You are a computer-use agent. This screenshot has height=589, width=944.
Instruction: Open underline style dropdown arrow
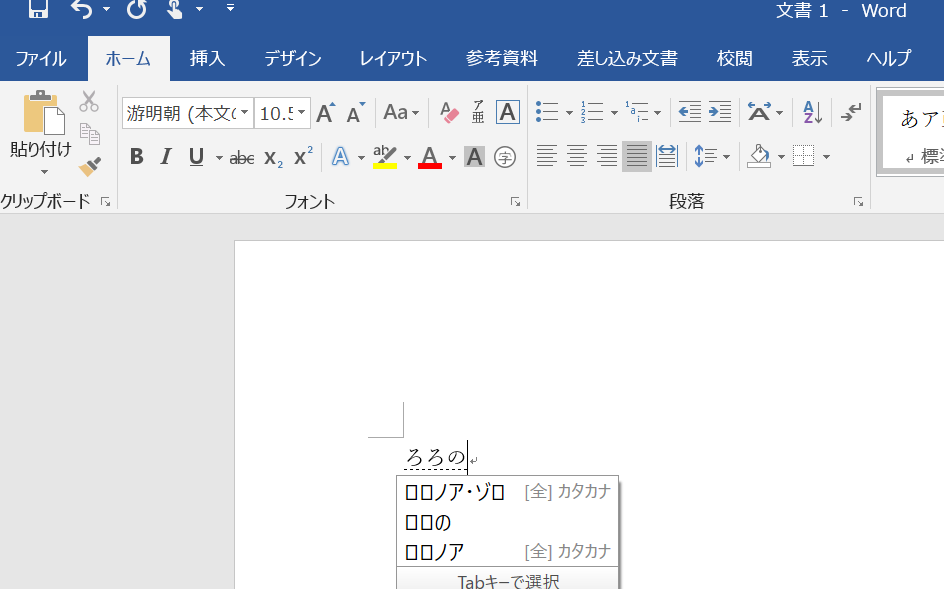coord(219,158)
